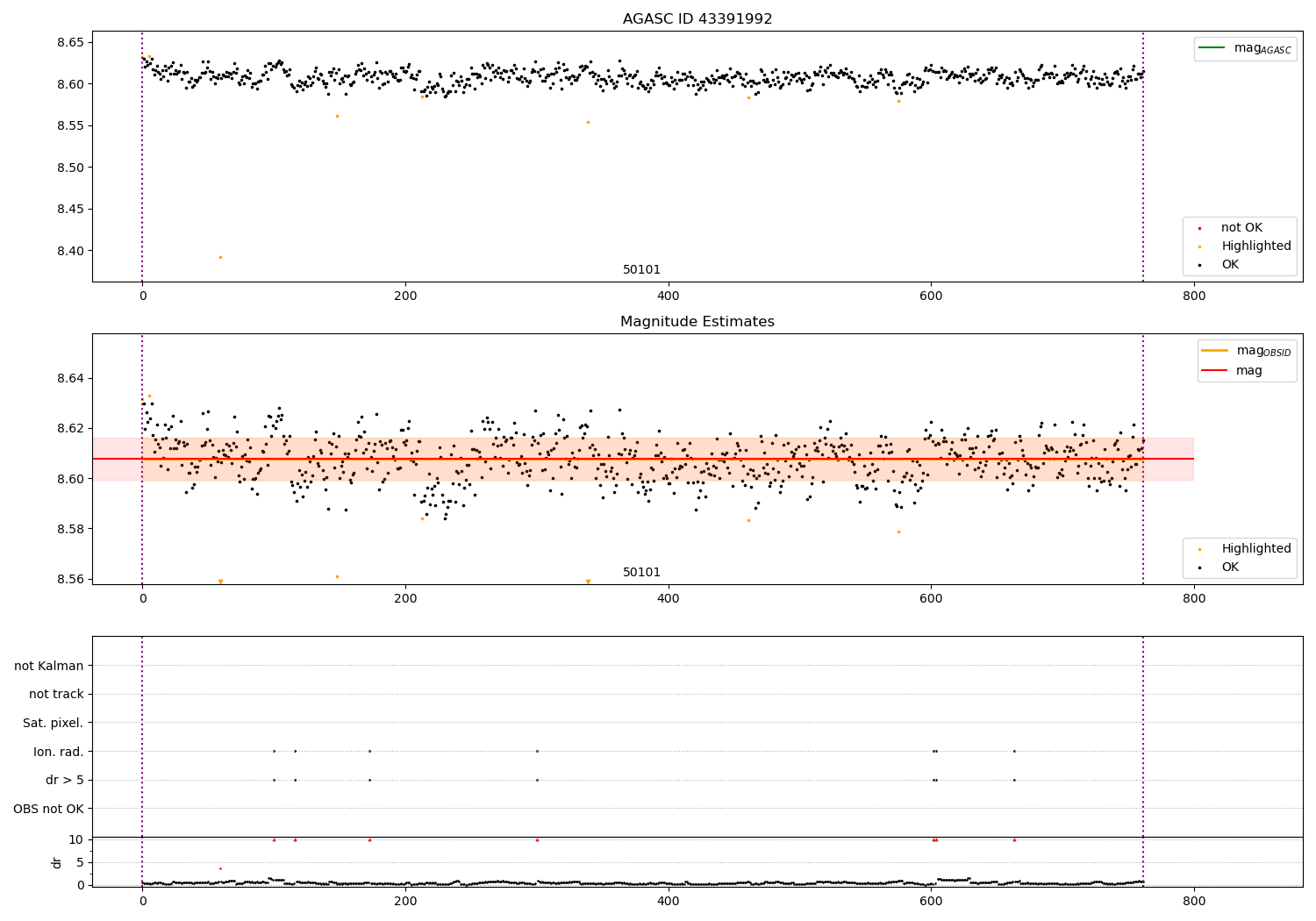Click 'Highlighted' in the top plot legend
This screenshot has height=921, width=1316.
1256,246
